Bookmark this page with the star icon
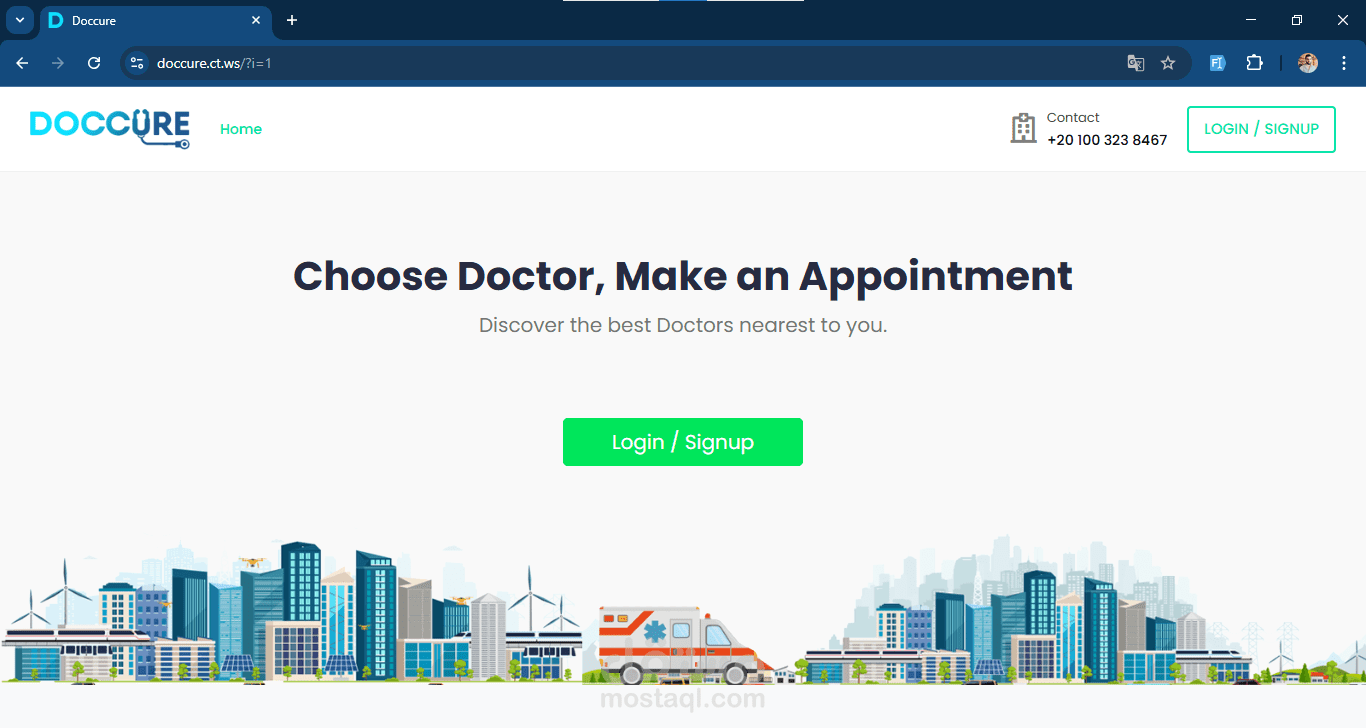 click(1168, 63)
